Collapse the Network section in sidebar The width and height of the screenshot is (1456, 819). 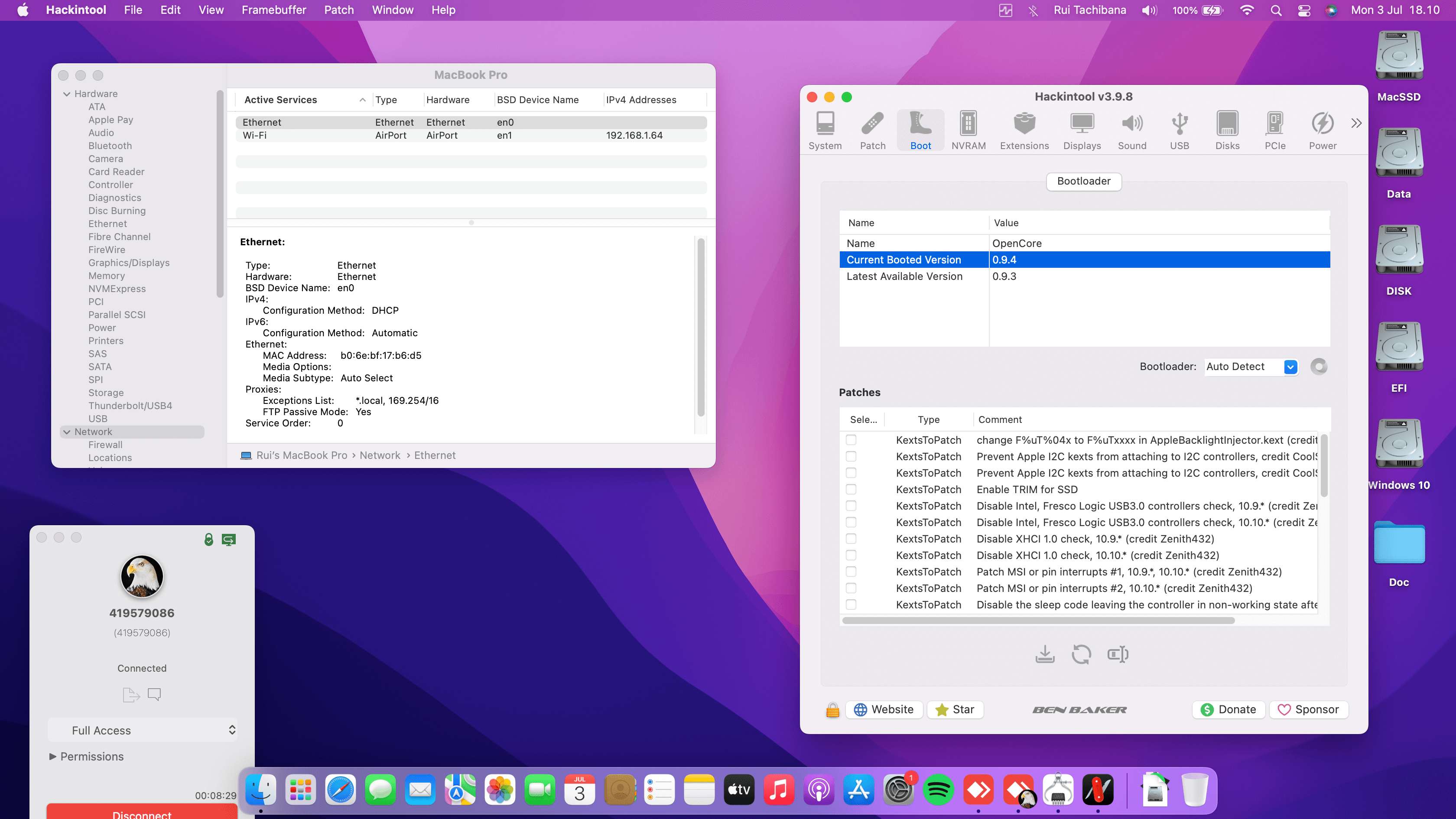coord(67,432)
